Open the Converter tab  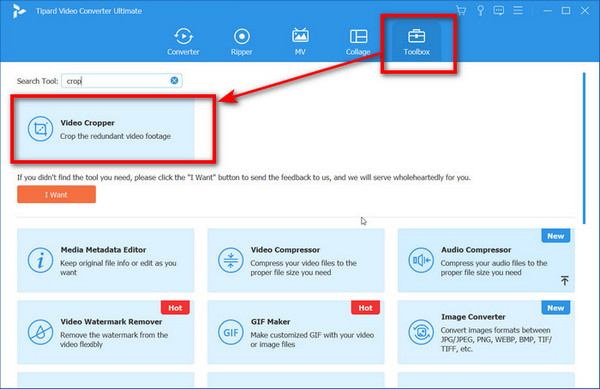click(183, 42)
